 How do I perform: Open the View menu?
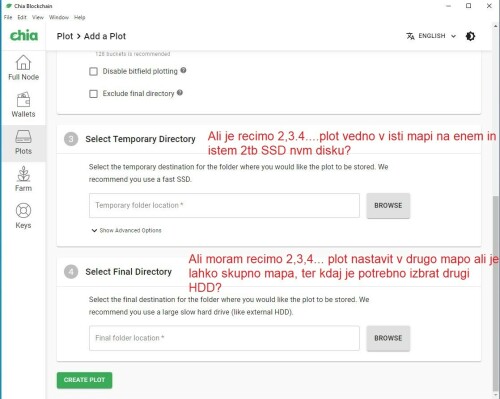click(x=38, y=17)
